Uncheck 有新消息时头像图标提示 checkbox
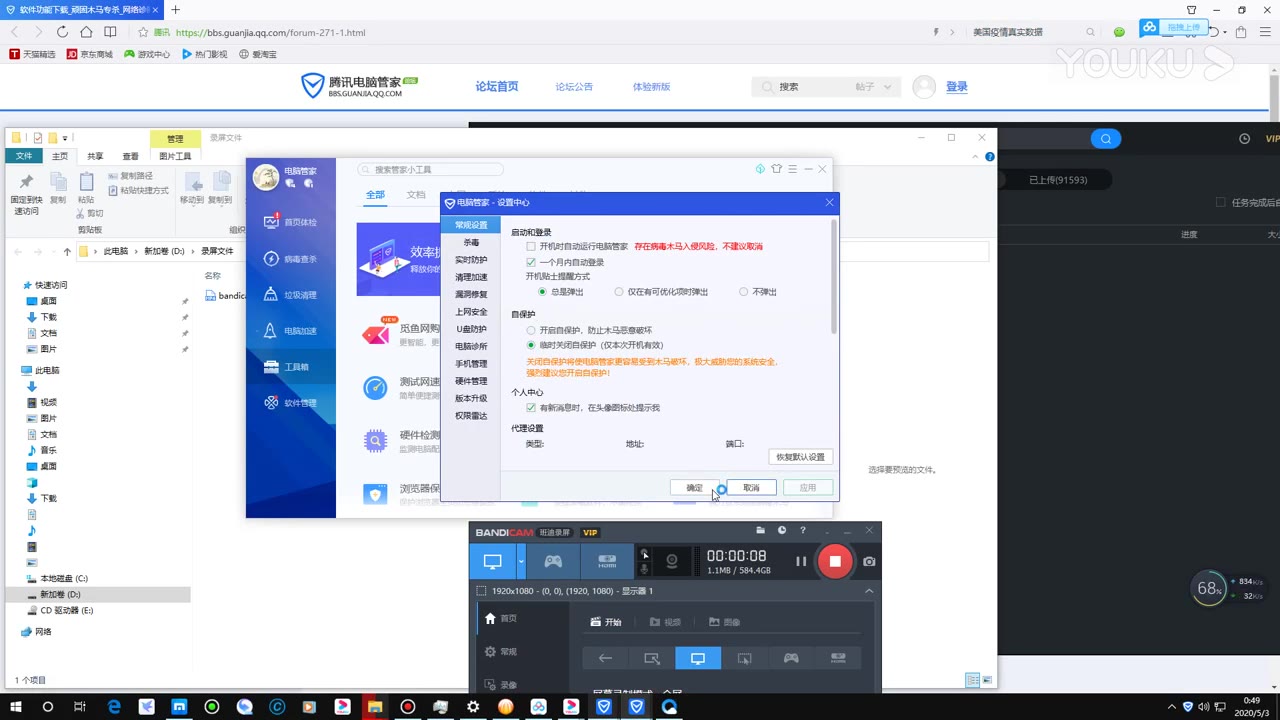 (531, 408)
